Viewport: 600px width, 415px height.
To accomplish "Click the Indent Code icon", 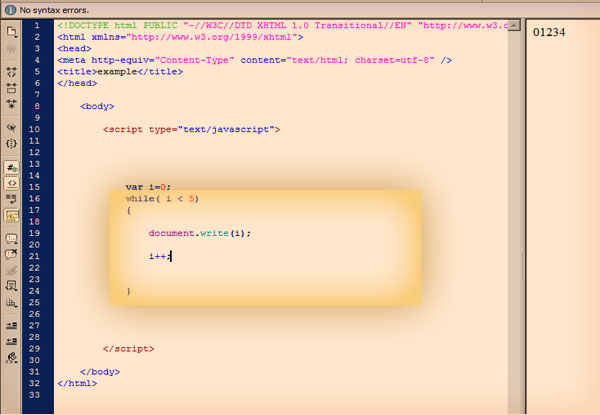I will coord(11,325).
